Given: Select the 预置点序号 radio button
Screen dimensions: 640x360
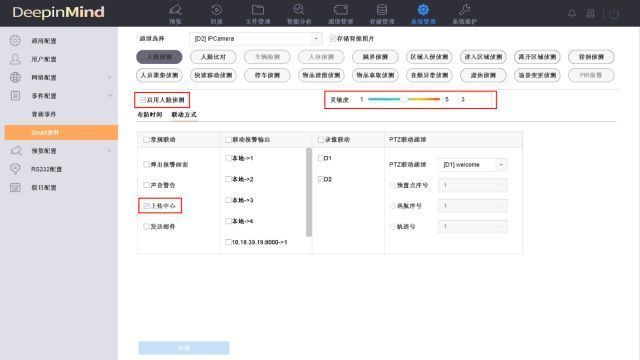Looking at the screenshot, I should pos(393,185).
